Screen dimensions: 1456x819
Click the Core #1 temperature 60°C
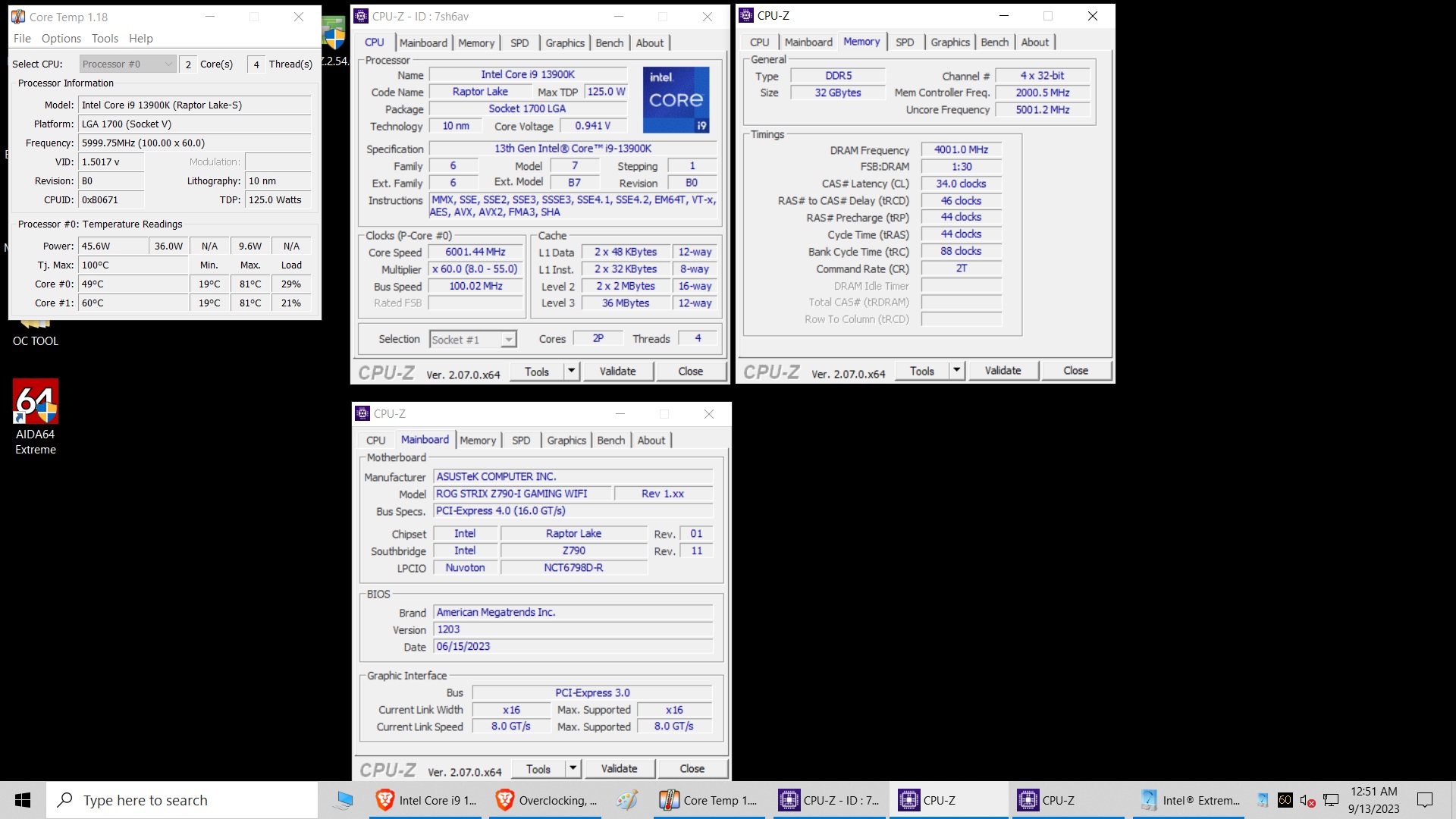click(x=133, y=303)
